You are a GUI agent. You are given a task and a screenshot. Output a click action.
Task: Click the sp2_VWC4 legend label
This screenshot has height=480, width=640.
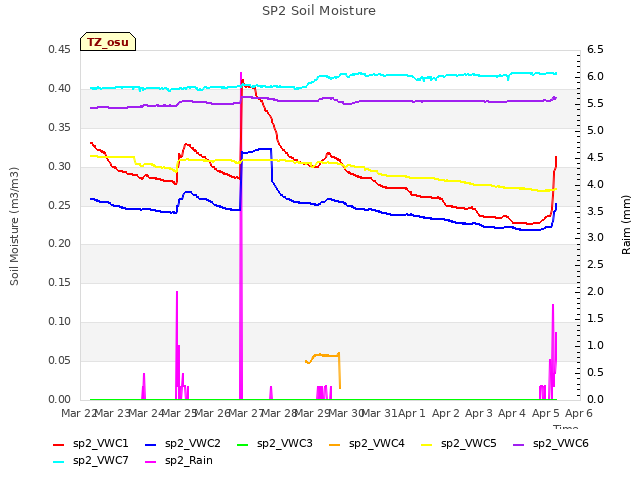(377, 443)
